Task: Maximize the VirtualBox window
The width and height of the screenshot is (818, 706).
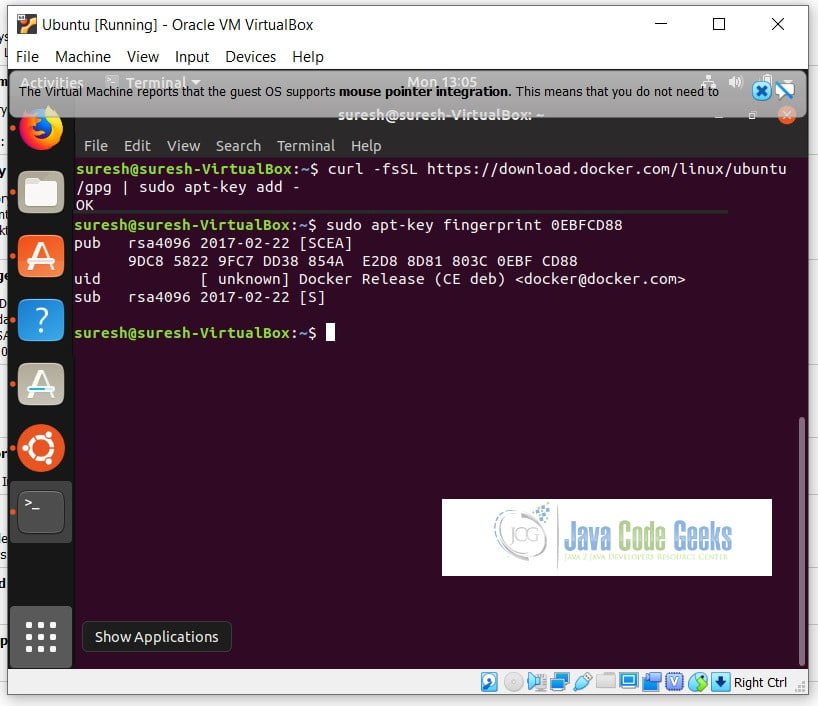Action: click(719, 24)
